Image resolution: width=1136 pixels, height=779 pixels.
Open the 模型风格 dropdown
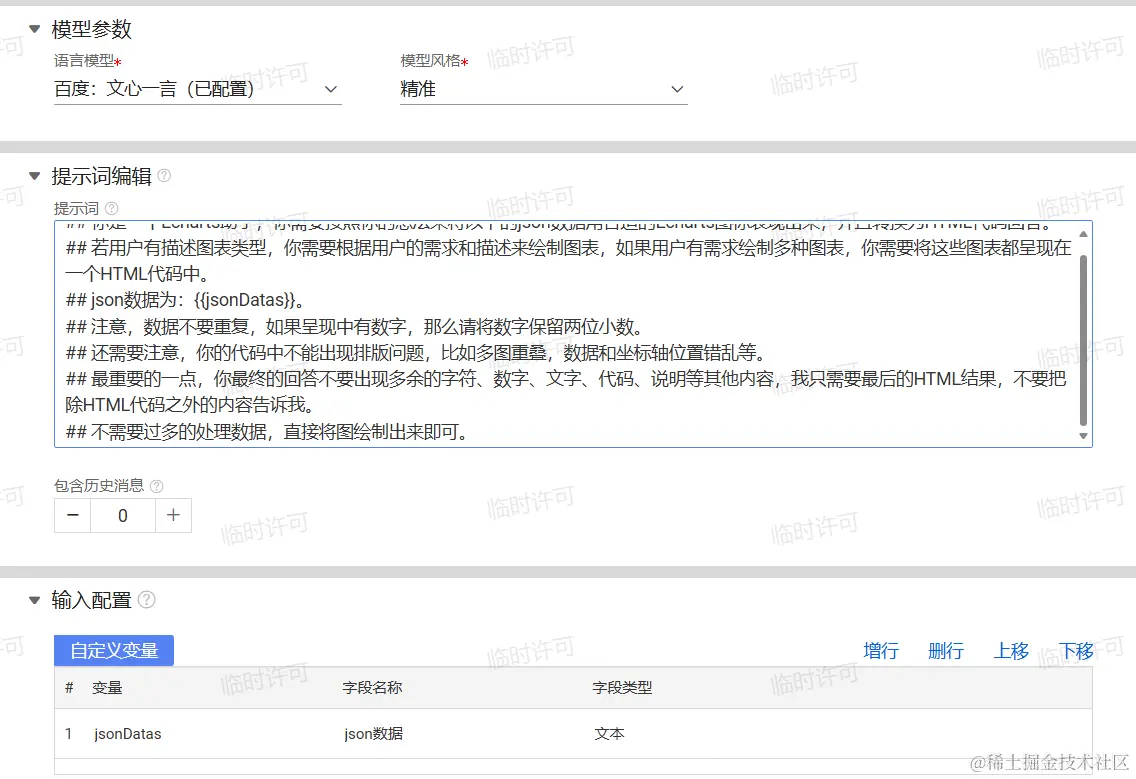(543, 89)
